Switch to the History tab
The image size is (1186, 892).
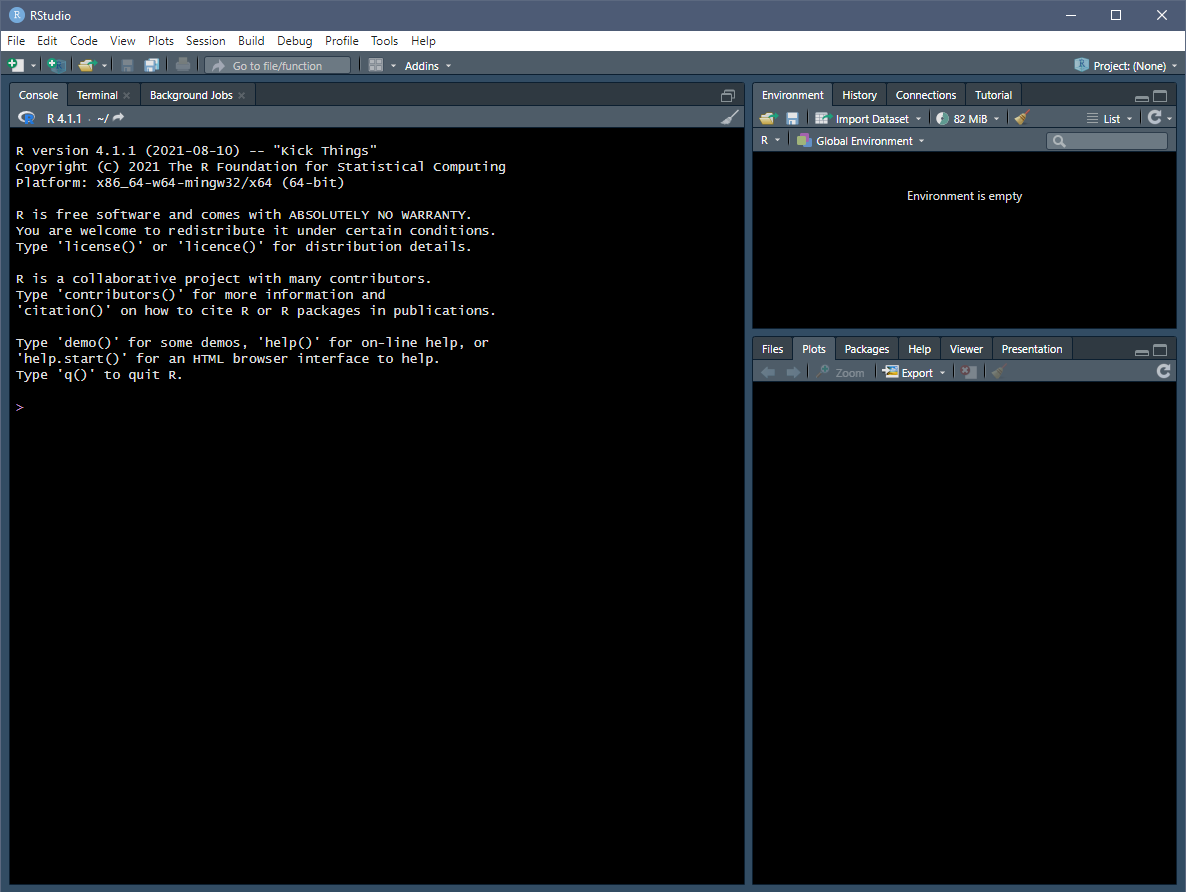pyautogui.click(x=858, y=94)
